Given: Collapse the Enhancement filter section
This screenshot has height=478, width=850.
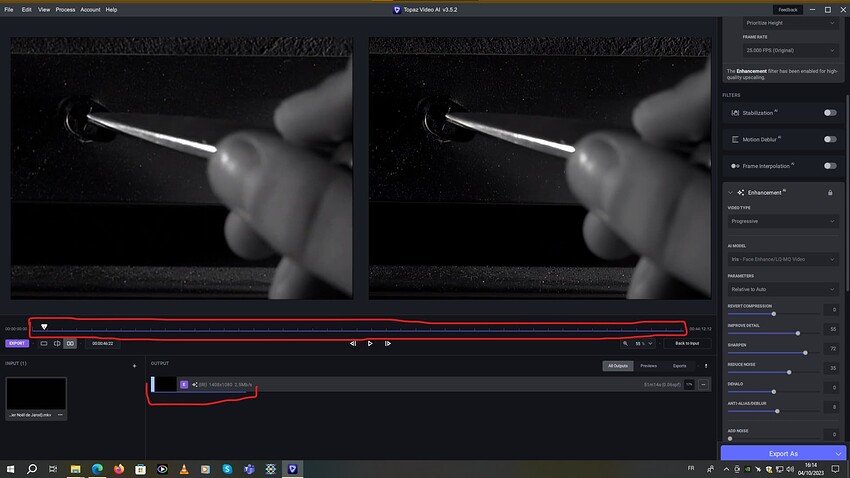Looking at the screenshot, I should [730, 193].
